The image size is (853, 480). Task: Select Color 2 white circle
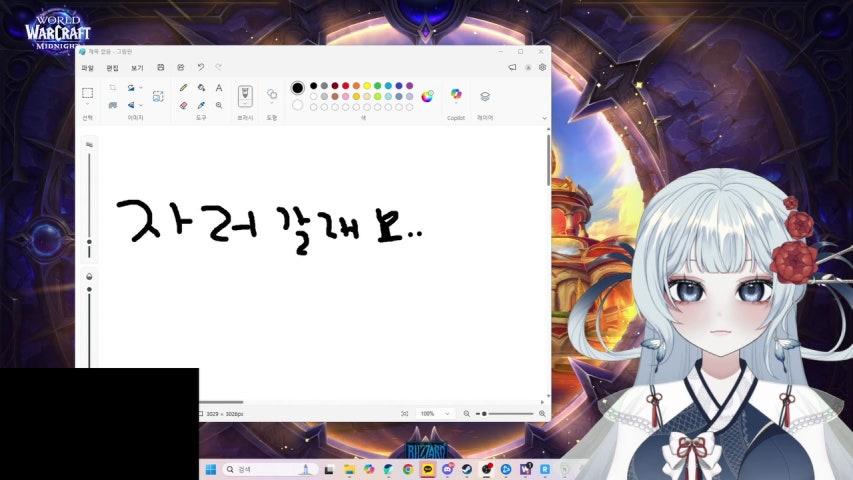pos(298,105)
